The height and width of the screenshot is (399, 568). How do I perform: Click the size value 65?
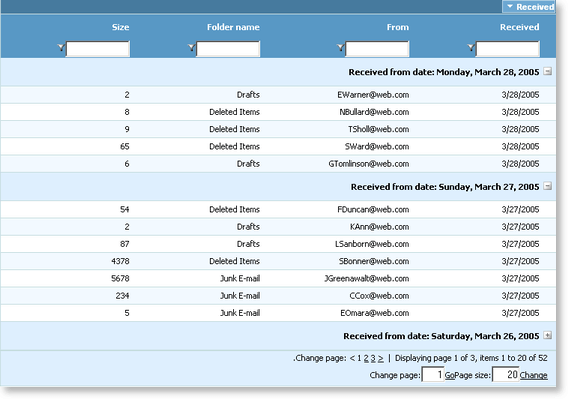(125, 146)
